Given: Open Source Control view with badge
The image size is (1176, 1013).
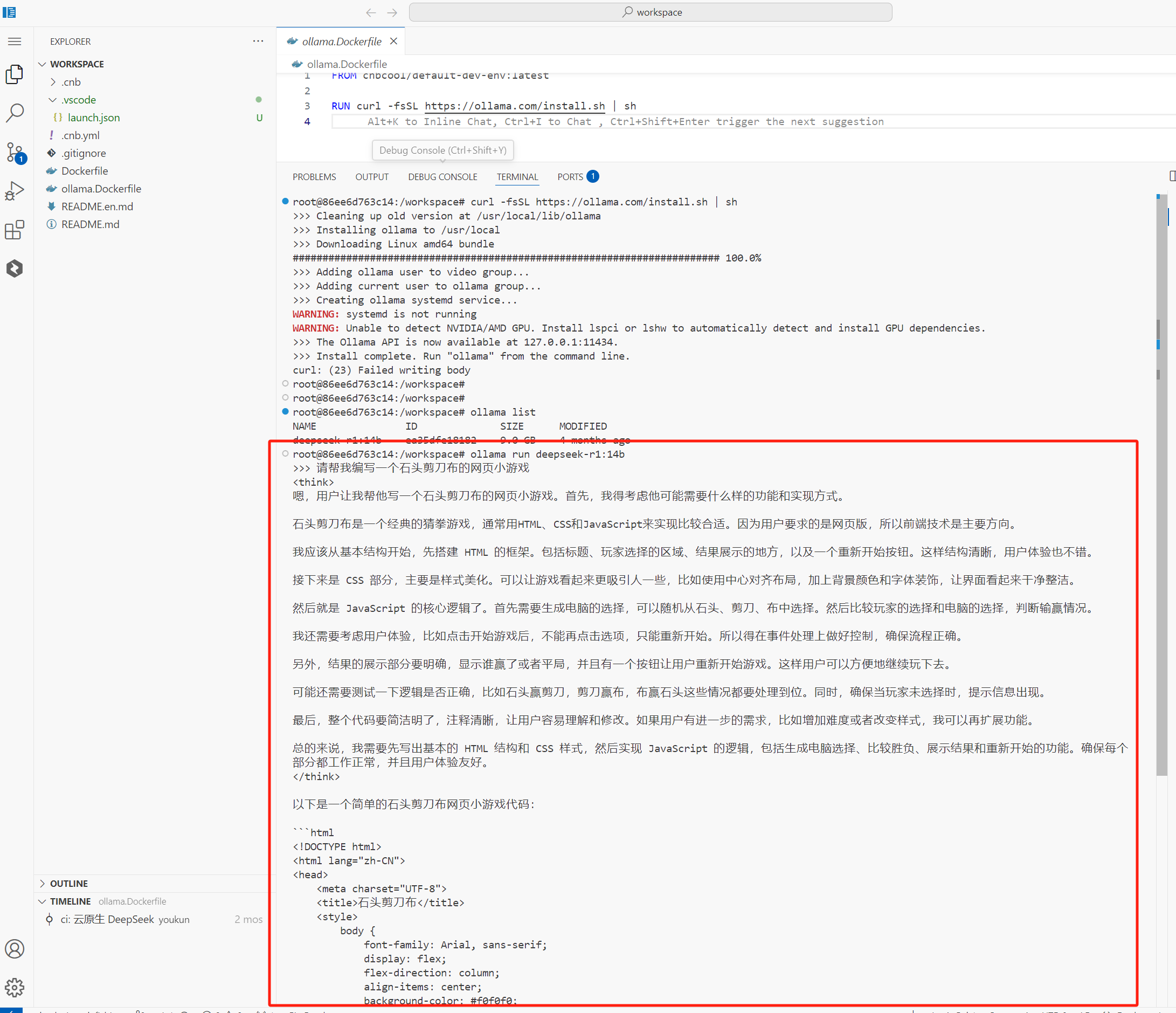Looking at the screenshot, I should coord(15,152).
